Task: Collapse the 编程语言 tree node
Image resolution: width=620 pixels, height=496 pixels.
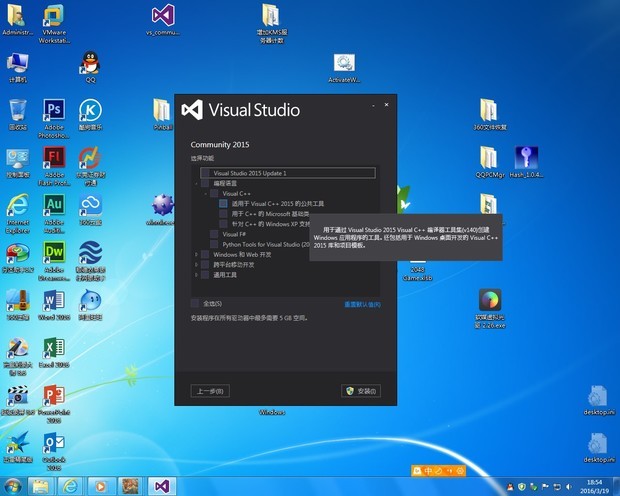Action: 196,184
